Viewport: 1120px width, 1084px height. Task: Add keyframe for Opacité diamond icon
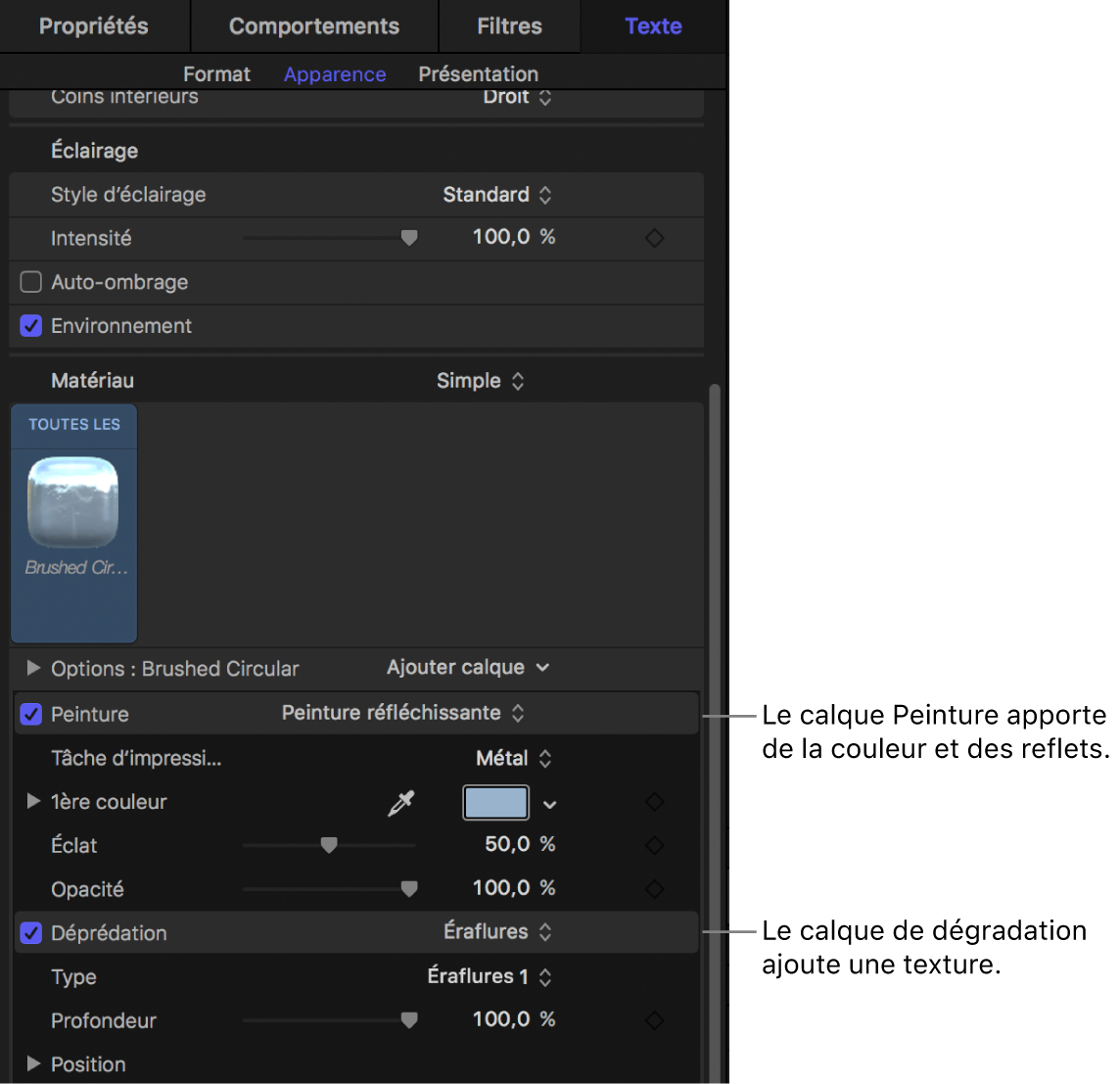click(654, 889)
